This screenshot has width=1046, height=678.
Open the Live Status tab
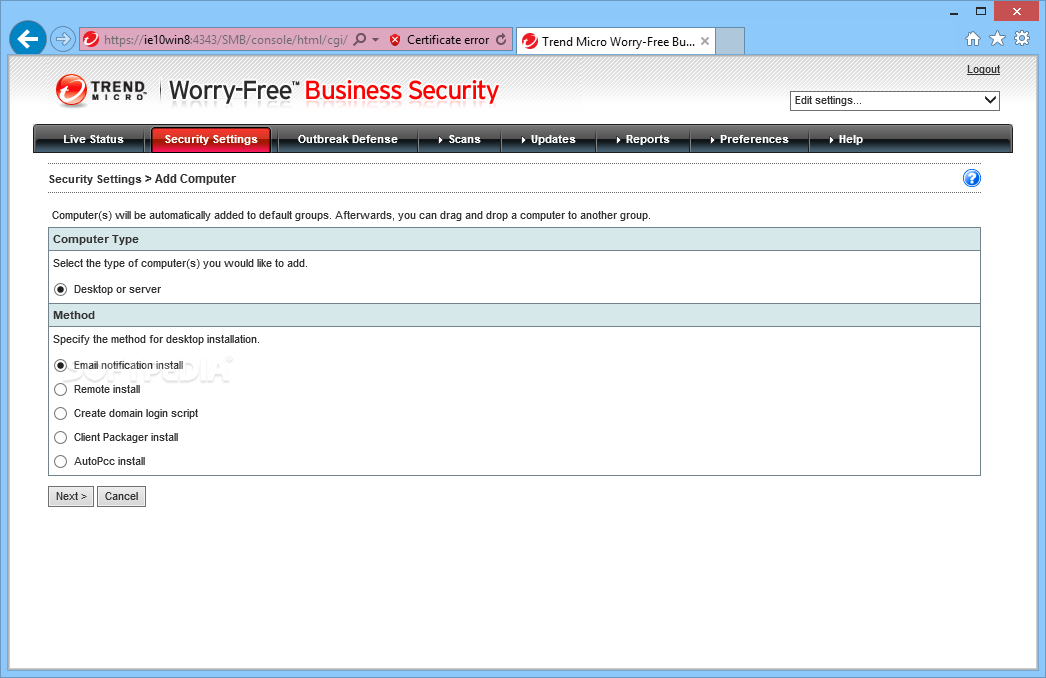coord(93,139)
